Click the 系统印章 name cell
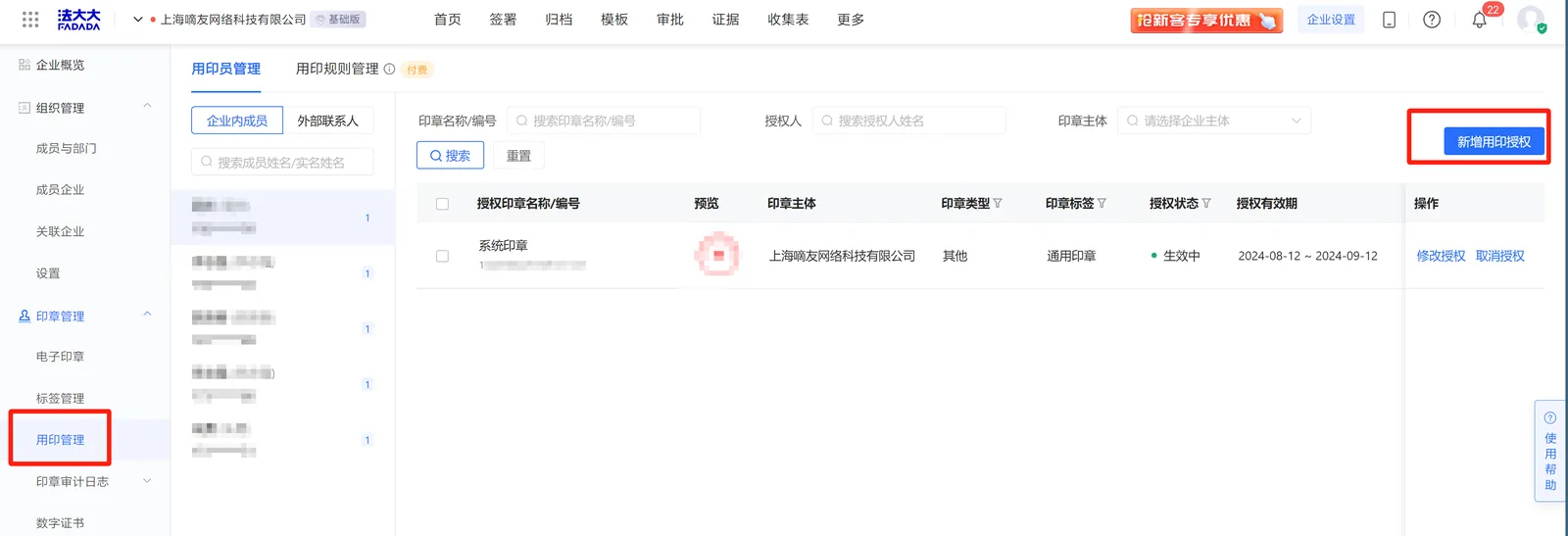 pos(503,246)
